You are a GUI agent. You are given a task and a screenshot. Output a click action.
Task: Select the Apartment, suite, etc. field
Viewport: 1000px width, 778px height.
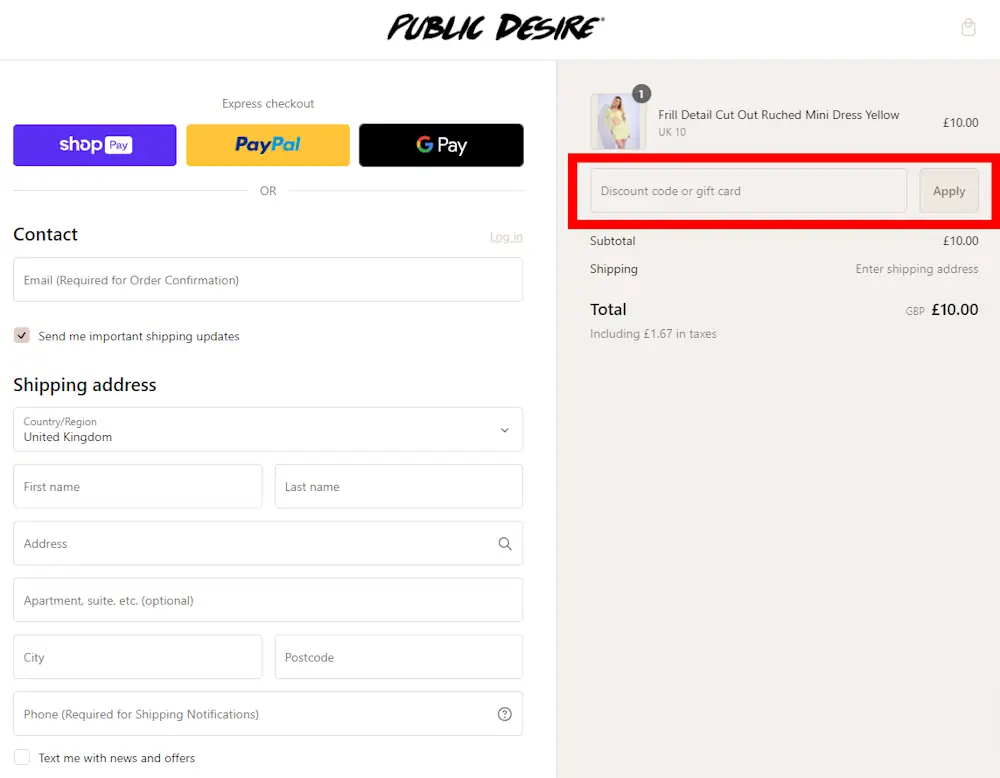(x=268, y=600)
